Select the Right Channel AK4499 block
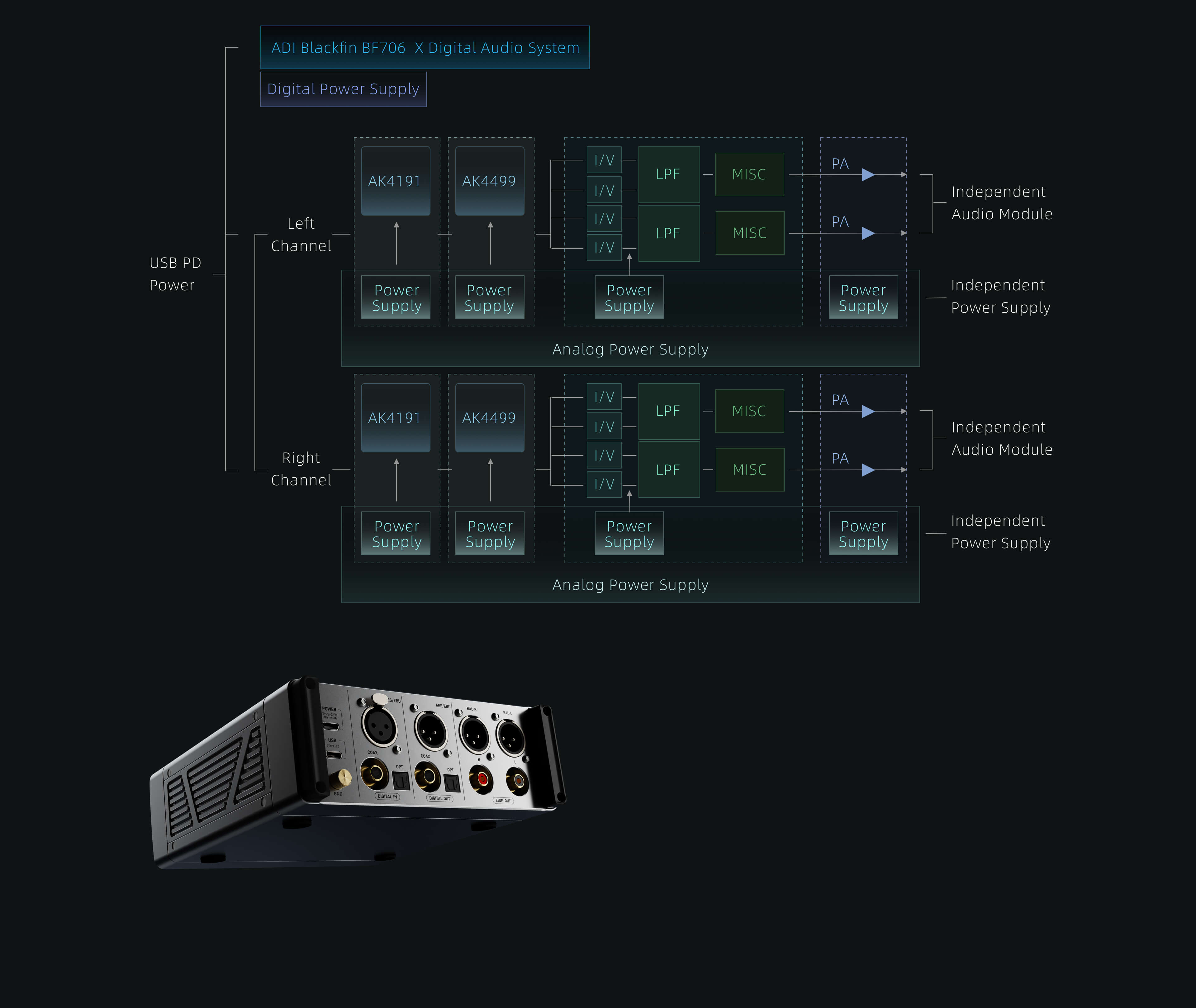 coord(490,418)
